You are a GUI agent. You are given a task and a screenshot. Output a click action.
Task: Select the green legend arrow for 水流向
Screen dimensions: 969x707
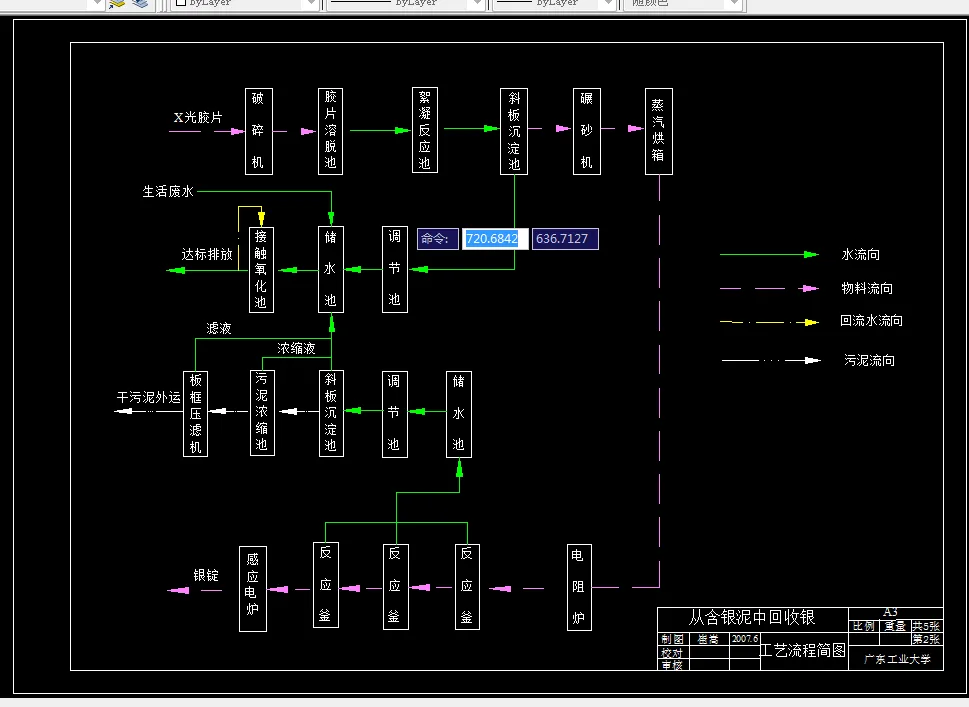coord(769,254)
